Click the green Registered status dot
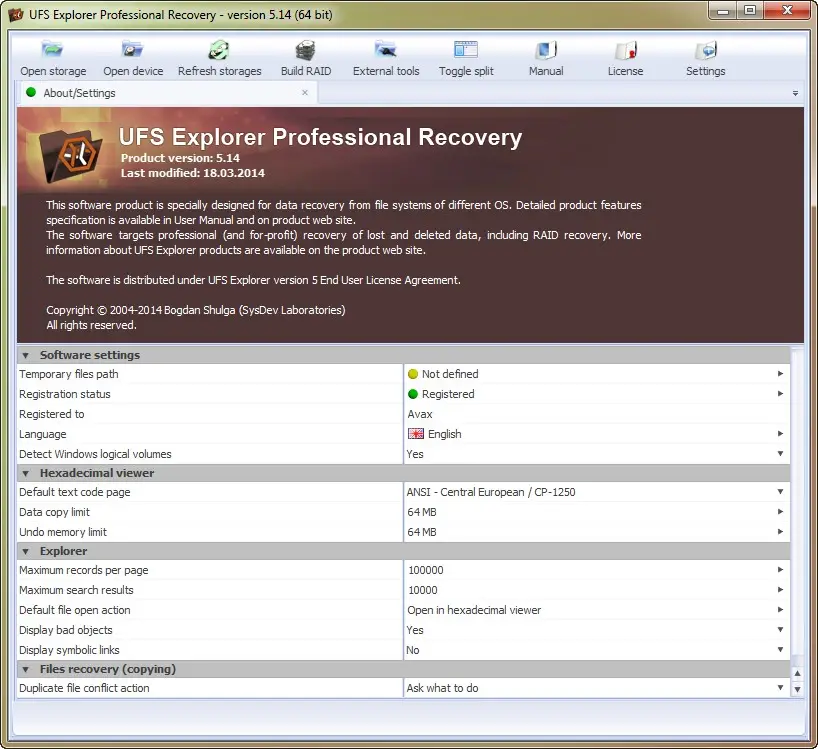Image resolution: width=818 pixels, height=749 pixels. (413, 394)
